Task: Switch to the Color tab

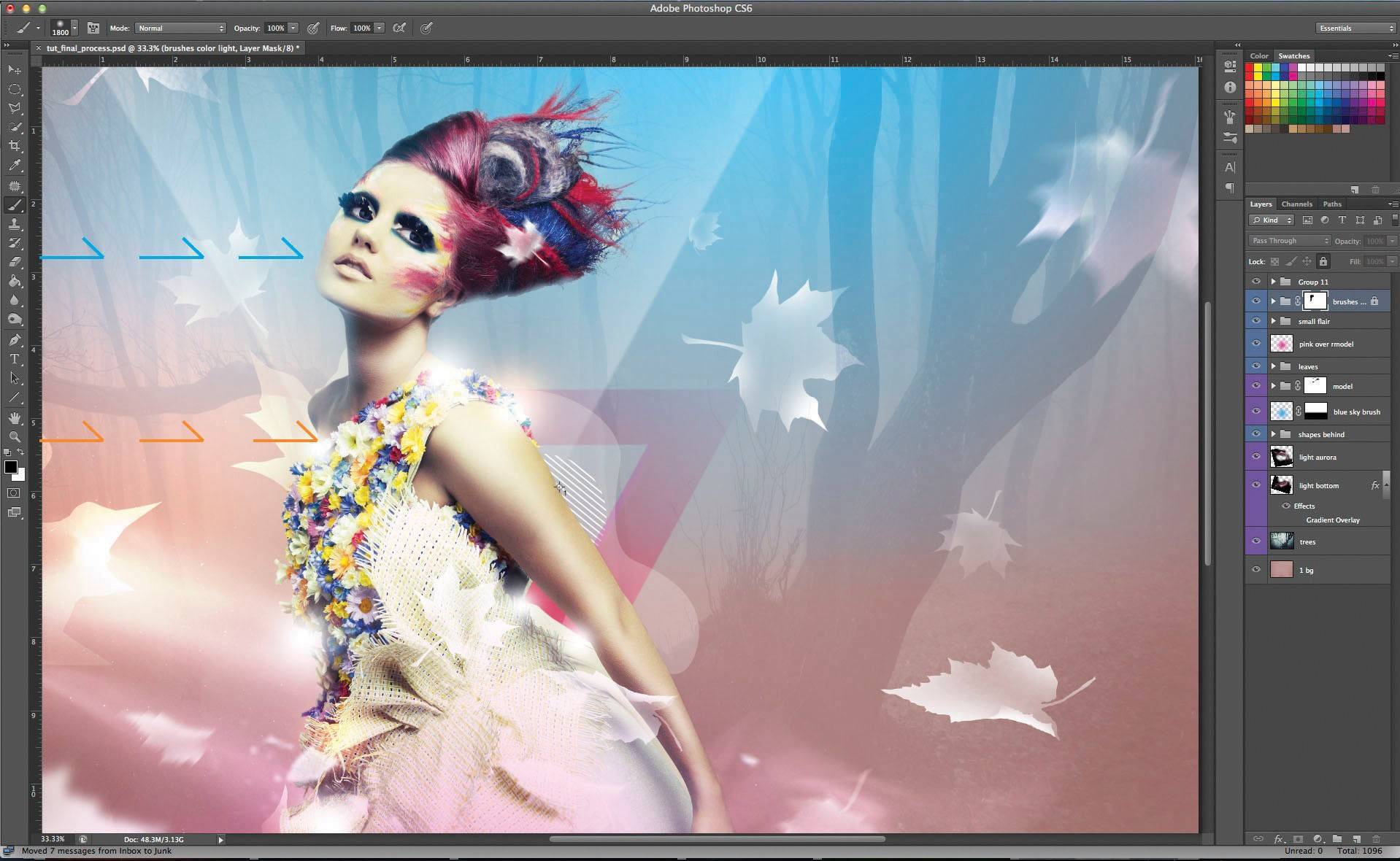Action: 1259,55
